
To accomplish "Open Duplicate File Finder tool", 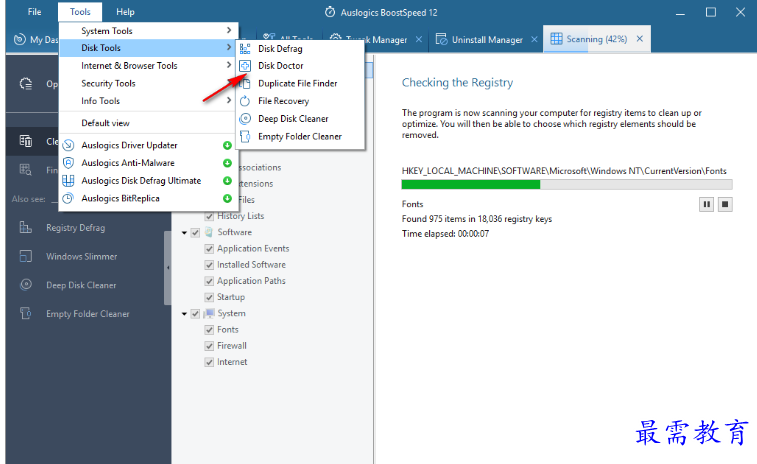I will (x=300, y=84).
